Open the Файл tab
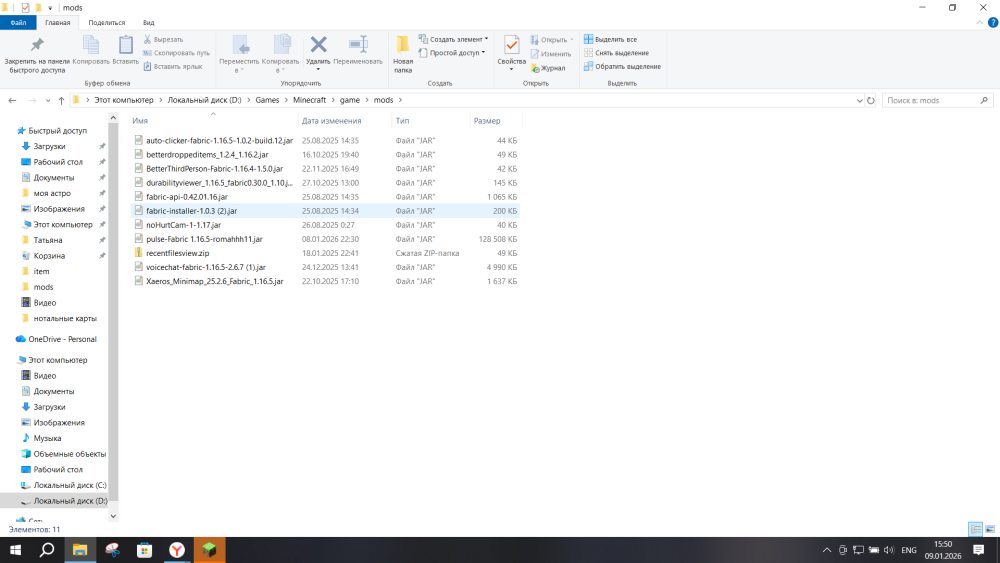This screenshot has width=1000, height=563. pos(18,22)
